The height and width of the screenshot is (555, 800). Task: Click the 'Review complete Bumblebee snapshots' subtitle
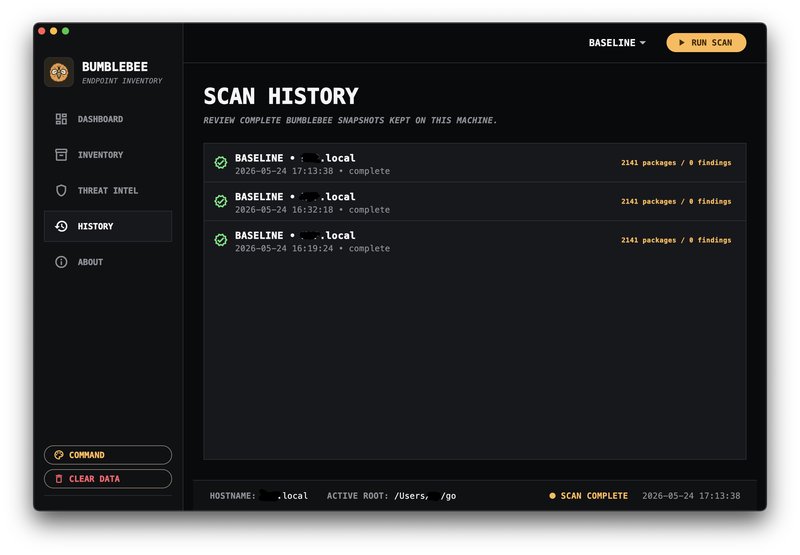click(350, 120)
